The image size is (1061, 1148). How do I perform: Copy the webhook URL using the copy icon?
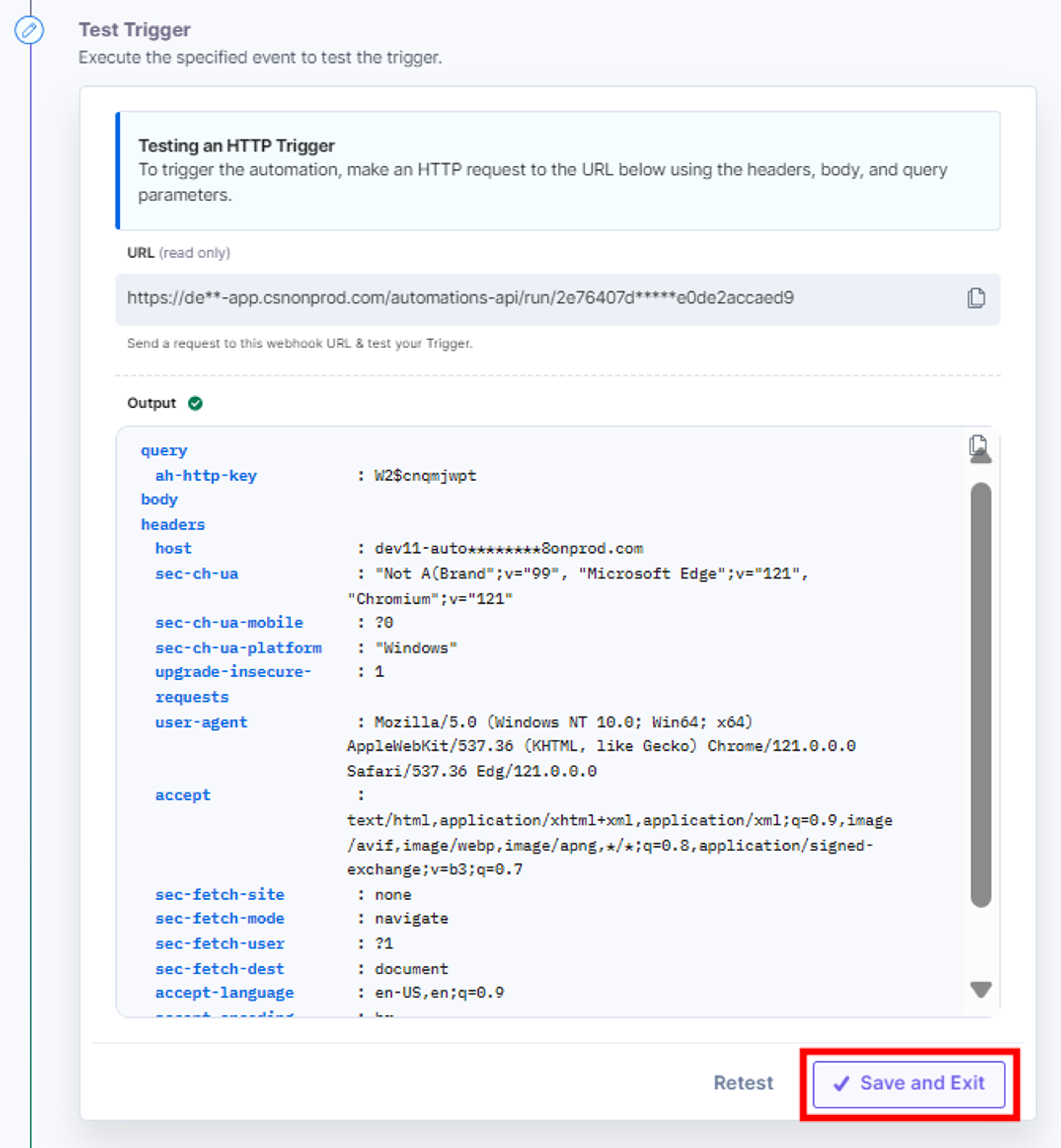coord(976,298)
